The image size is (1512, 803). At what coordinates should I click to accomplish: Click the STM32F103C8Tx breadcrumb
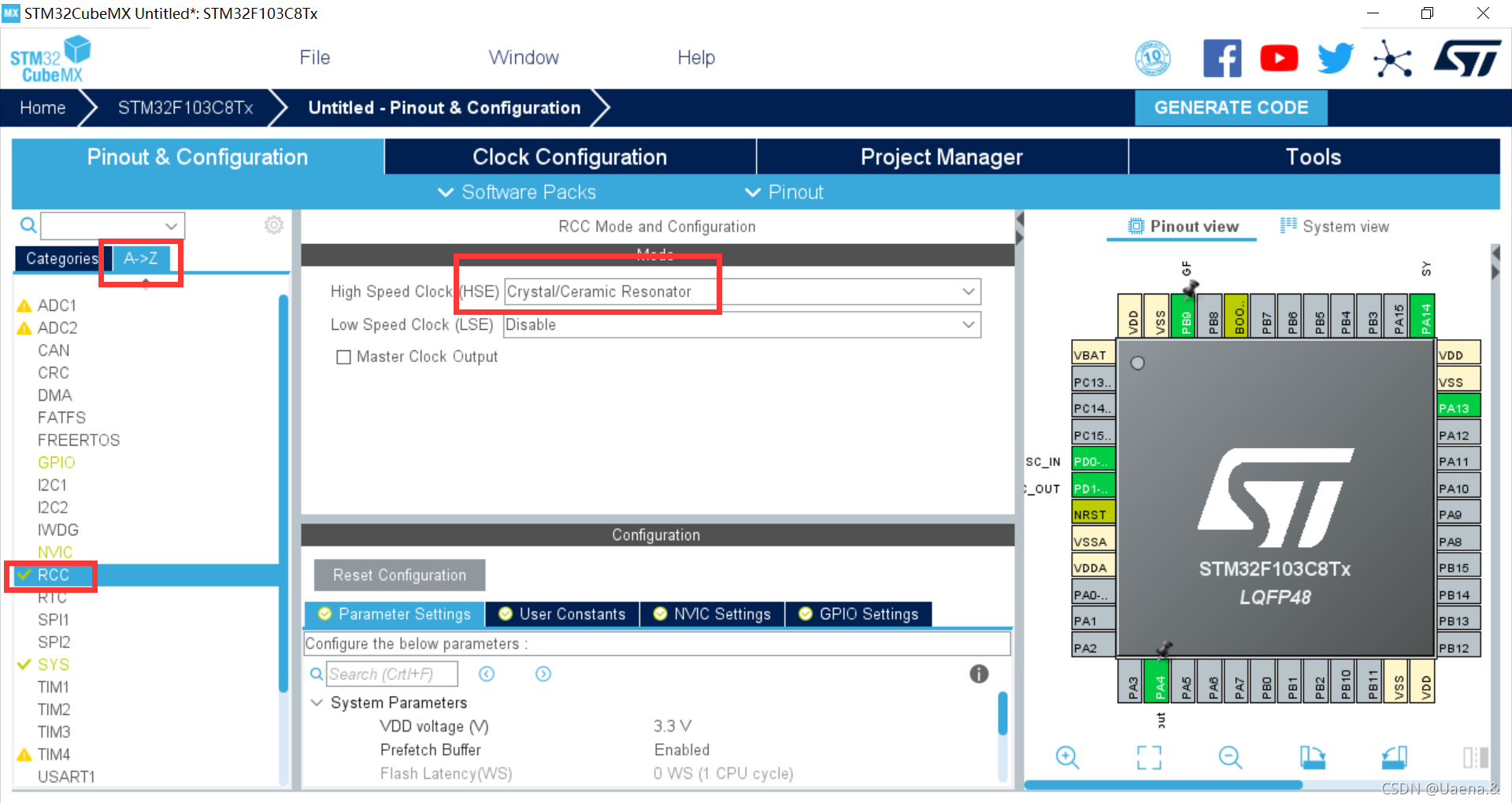(185, 108)
